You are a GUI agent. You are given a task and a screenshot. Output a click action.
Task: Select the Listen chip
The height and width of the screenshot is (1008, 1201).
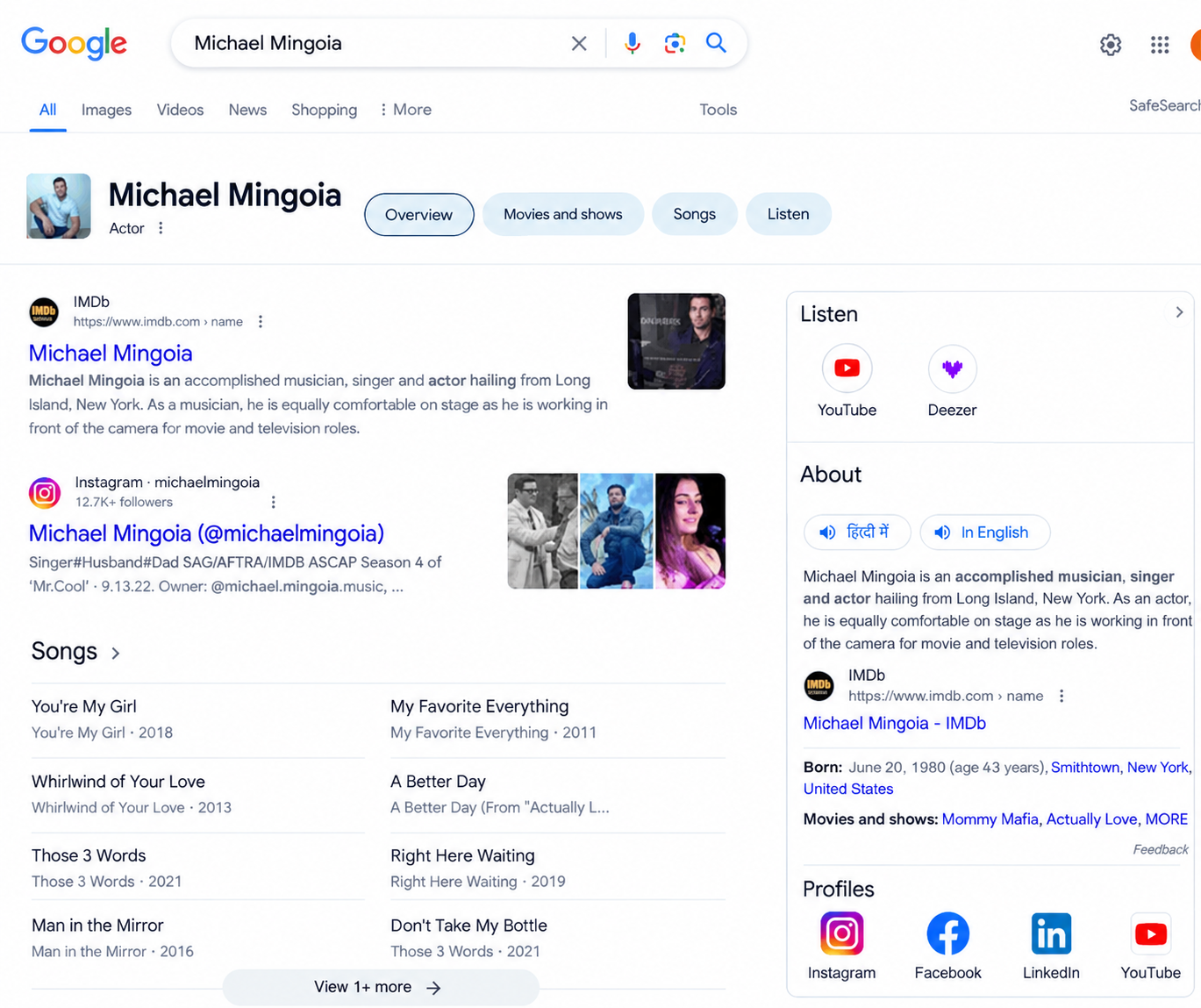click(x=788, y=214)
